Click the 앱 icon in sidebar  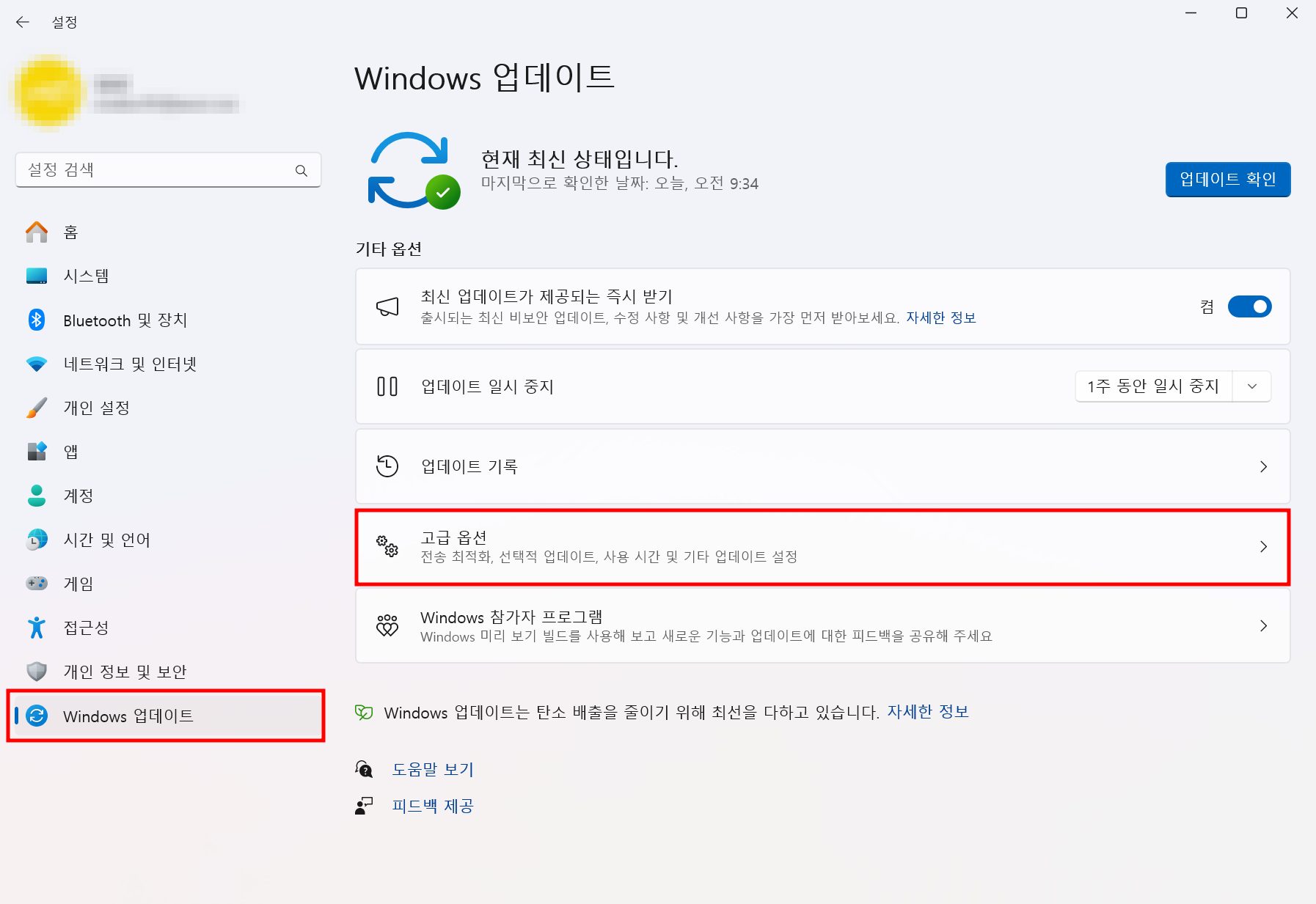pos(37,452)
